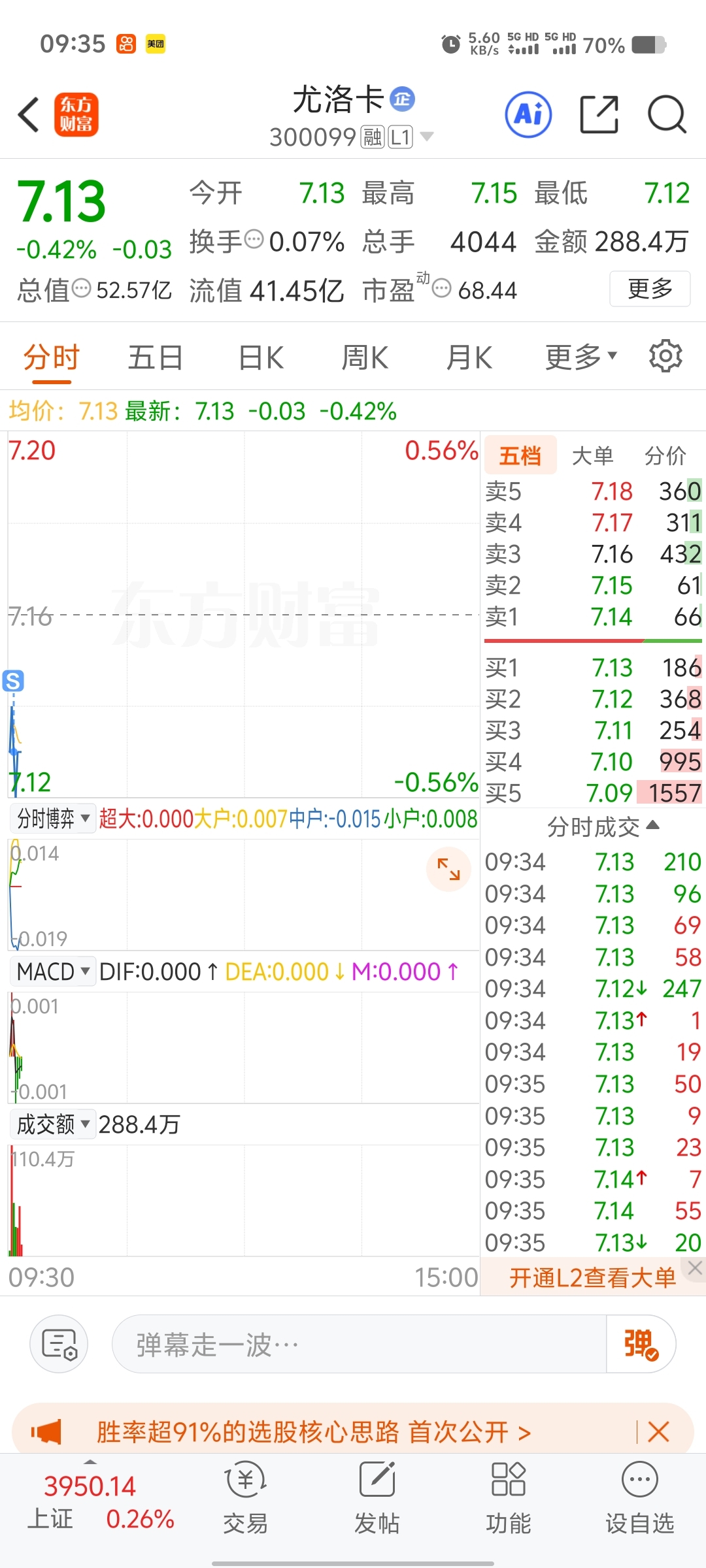Switch to the 月K tab
Viewport: 706px width, 1568px height.
(x=469, y=357)
